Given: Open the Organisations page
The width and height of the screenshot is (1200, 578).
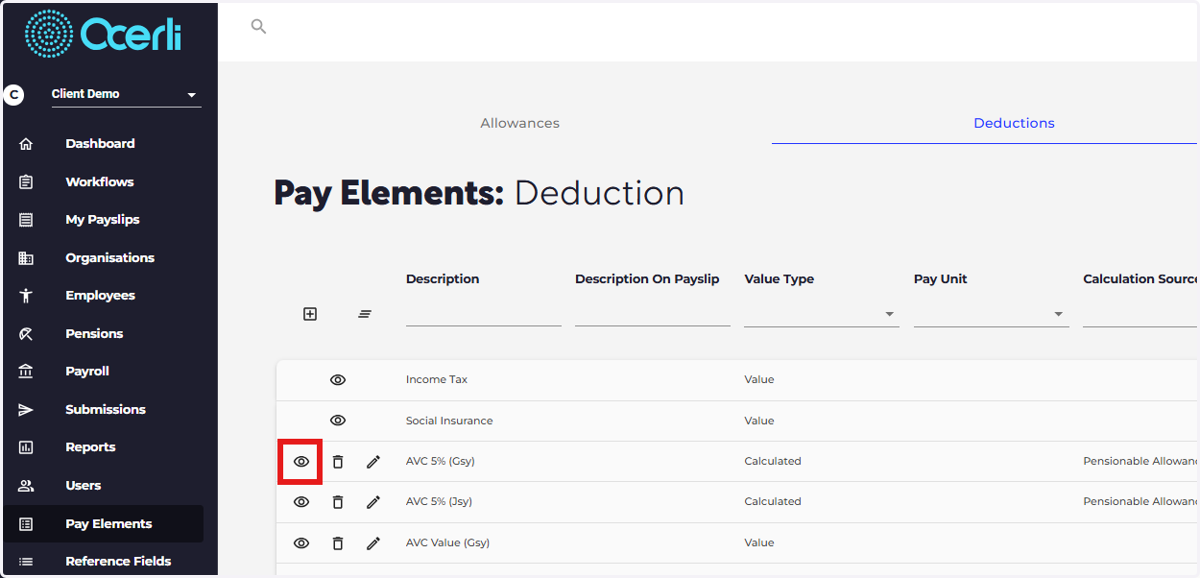Looking at the screenshot, I should click(x=110, y=258).
